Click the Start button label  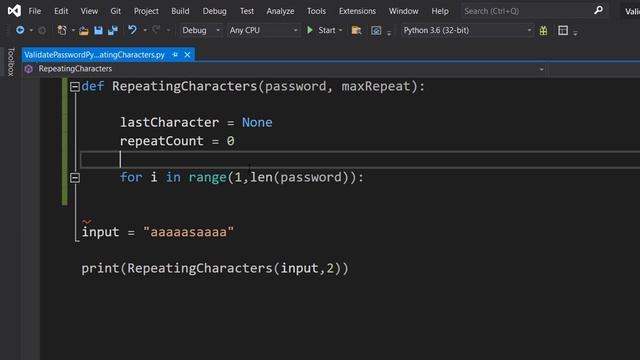(327, 30)
